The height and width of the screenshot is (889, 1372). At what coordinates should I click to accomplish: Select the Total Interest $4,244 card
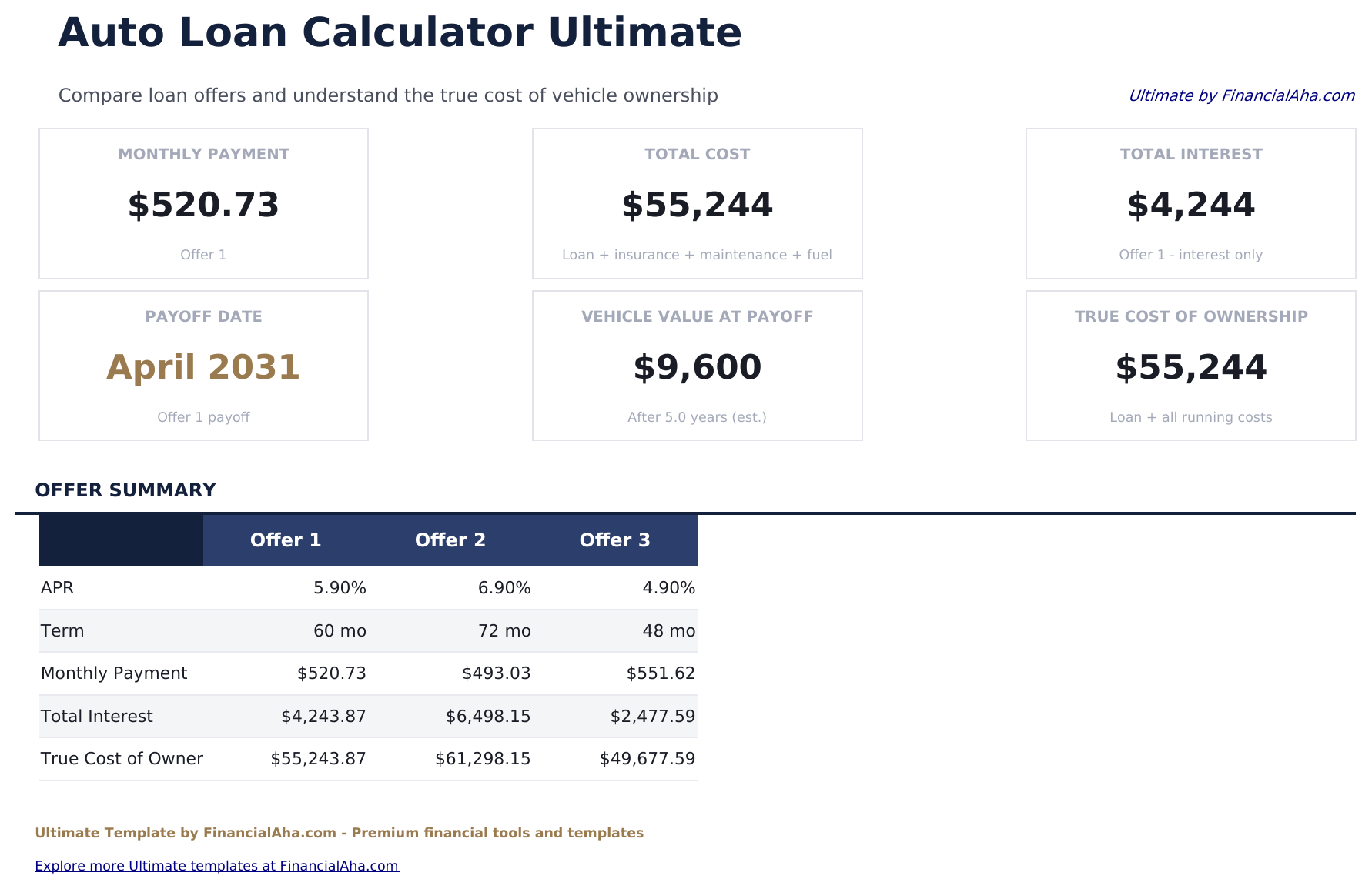[1190, 203]
